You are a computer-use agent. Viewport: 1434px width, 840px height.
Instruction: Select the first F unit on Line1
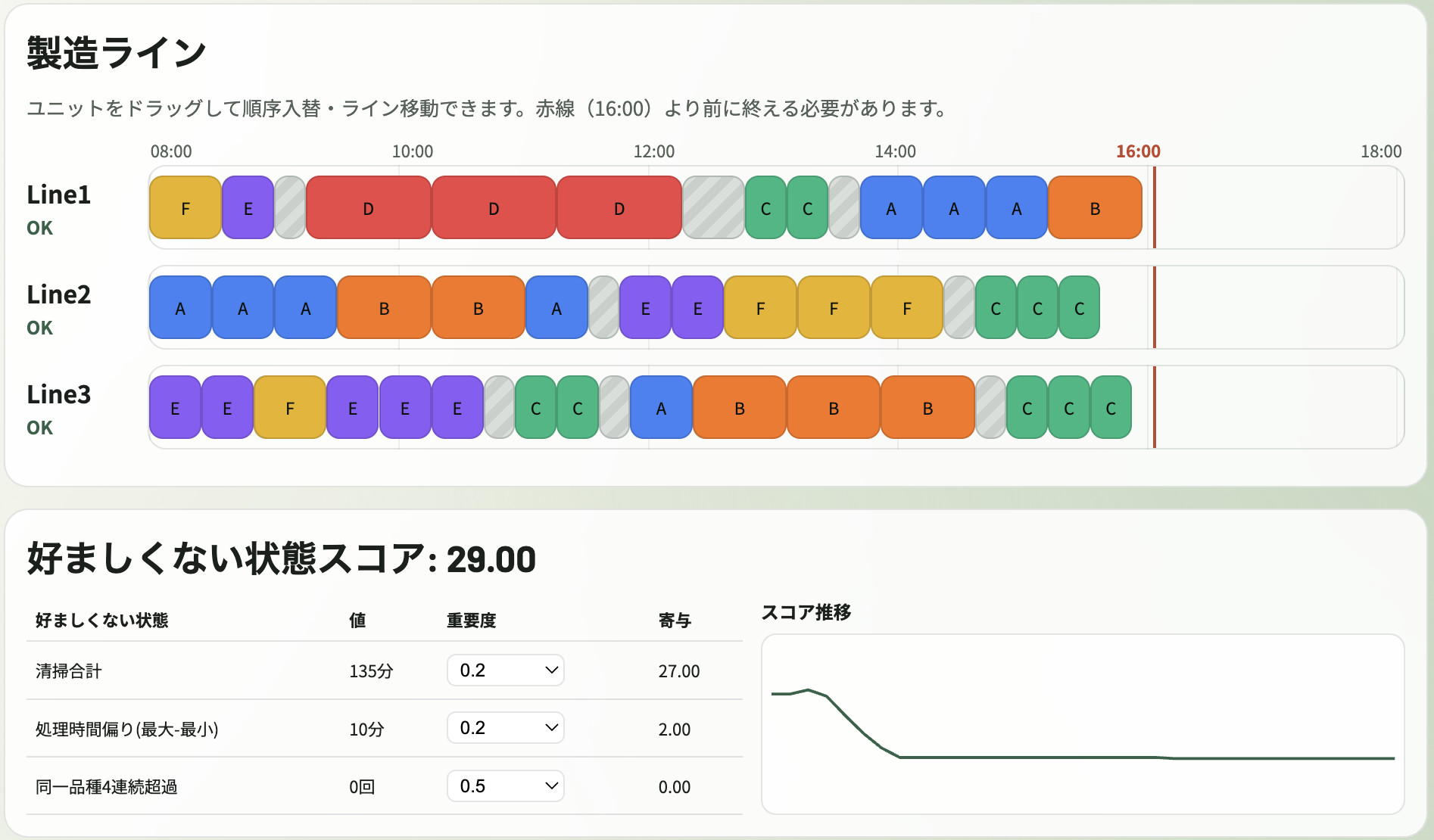pyautogui.click(x=185, y=207)
